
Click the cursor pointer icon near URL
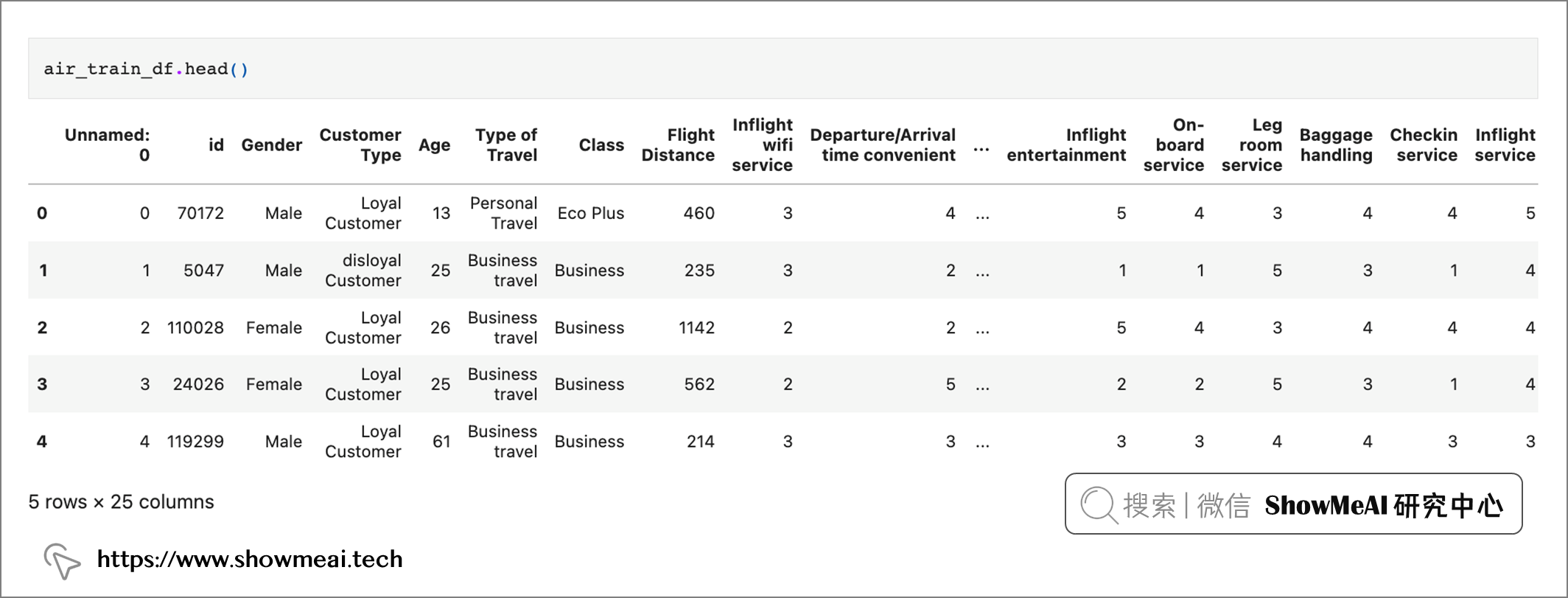pos(62,560)
